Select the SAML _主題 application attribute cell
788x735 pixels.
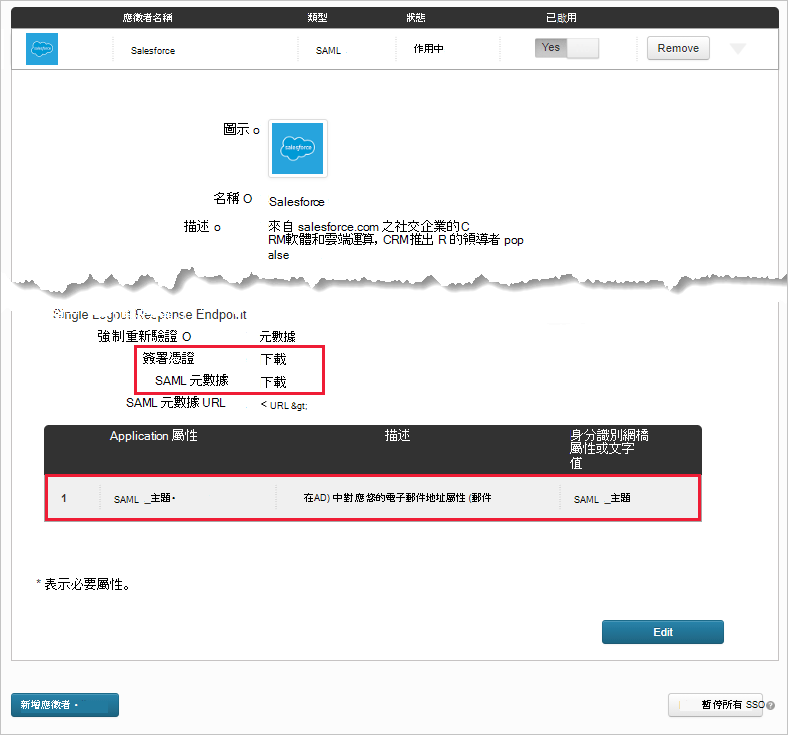click(144, 498)
